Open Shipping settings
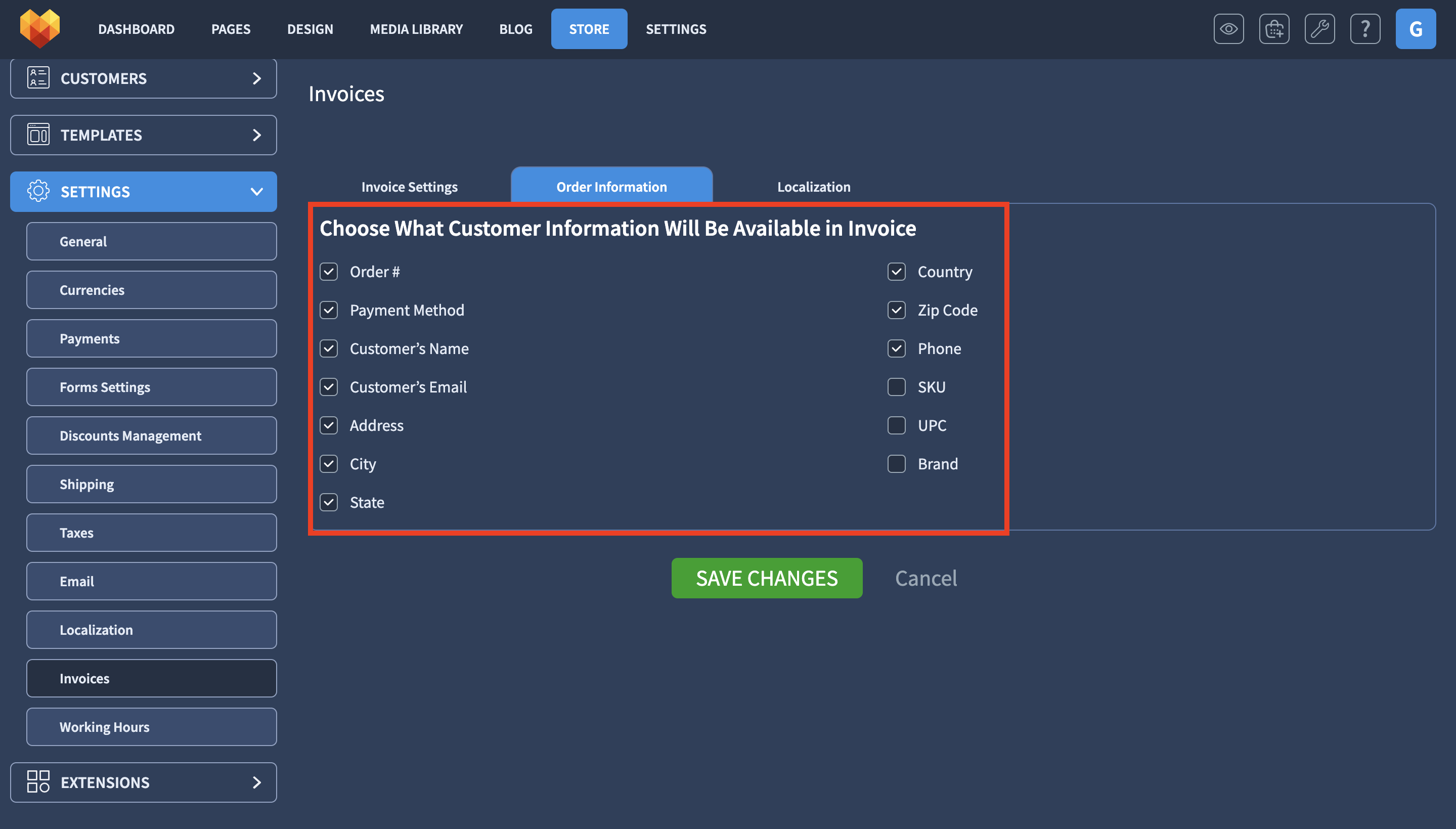Viewport: 1456px width, 829px height. pos(151,484)
